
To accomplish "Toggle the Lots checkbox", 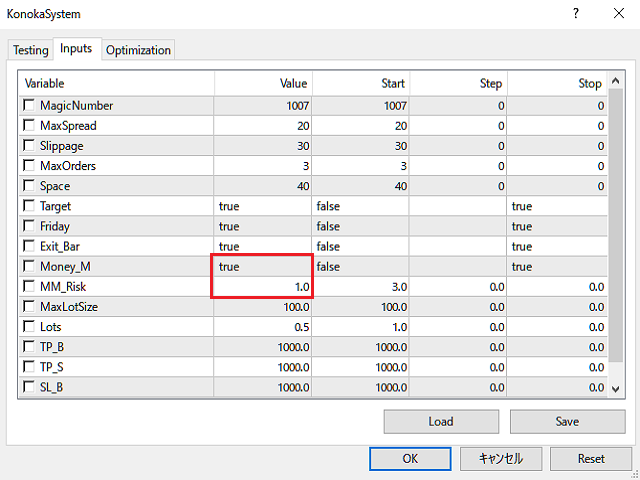I will pyautogui.click(x=29, y=327).
